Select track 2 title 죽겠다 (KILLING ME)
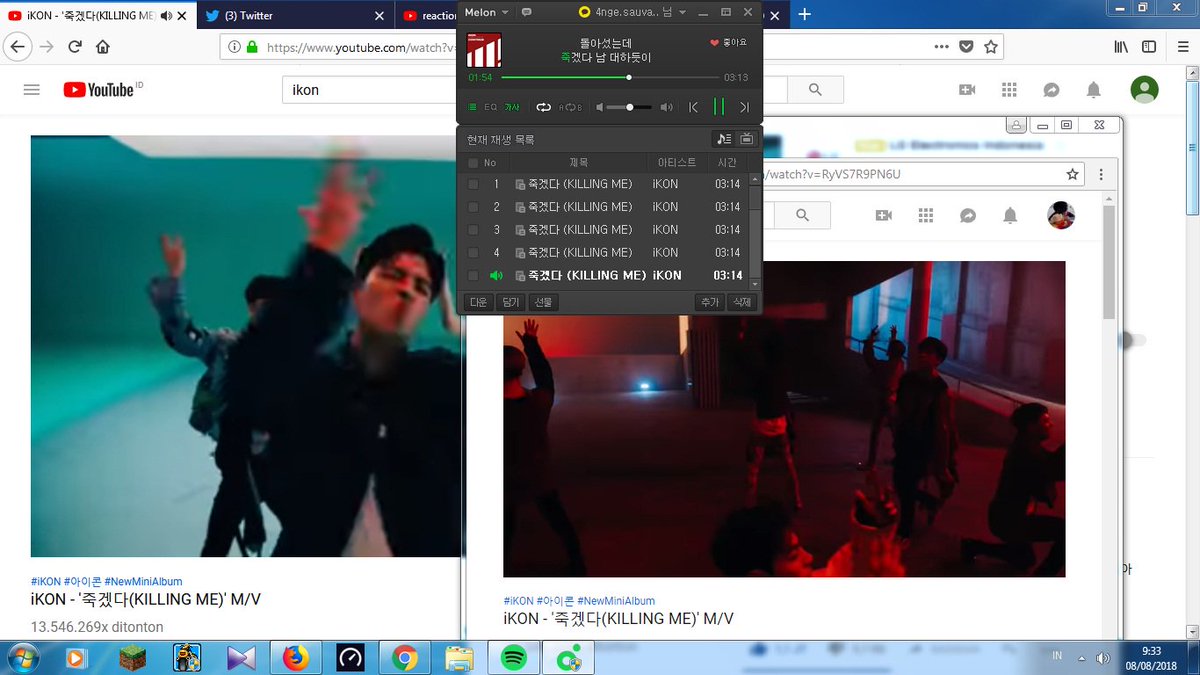Image resolution: width=1200 pixels, height=675 pixels. coord(580,207)
